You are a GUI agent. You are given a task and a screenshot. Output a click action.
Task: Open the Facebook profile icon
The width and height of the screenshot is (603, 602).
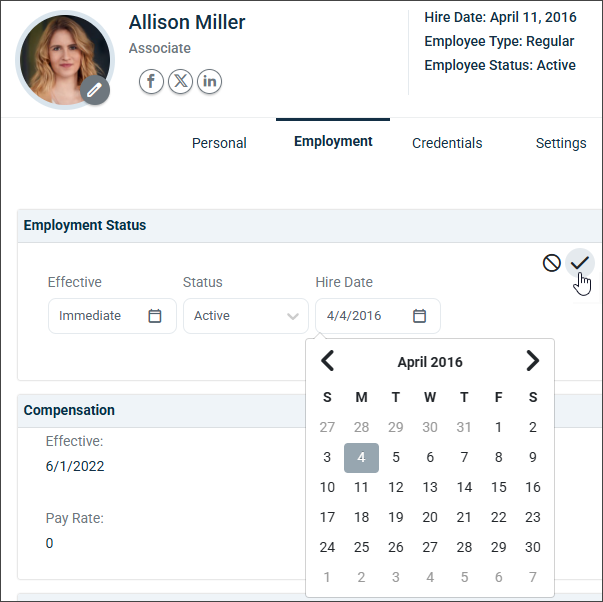[x=151, y=81]
